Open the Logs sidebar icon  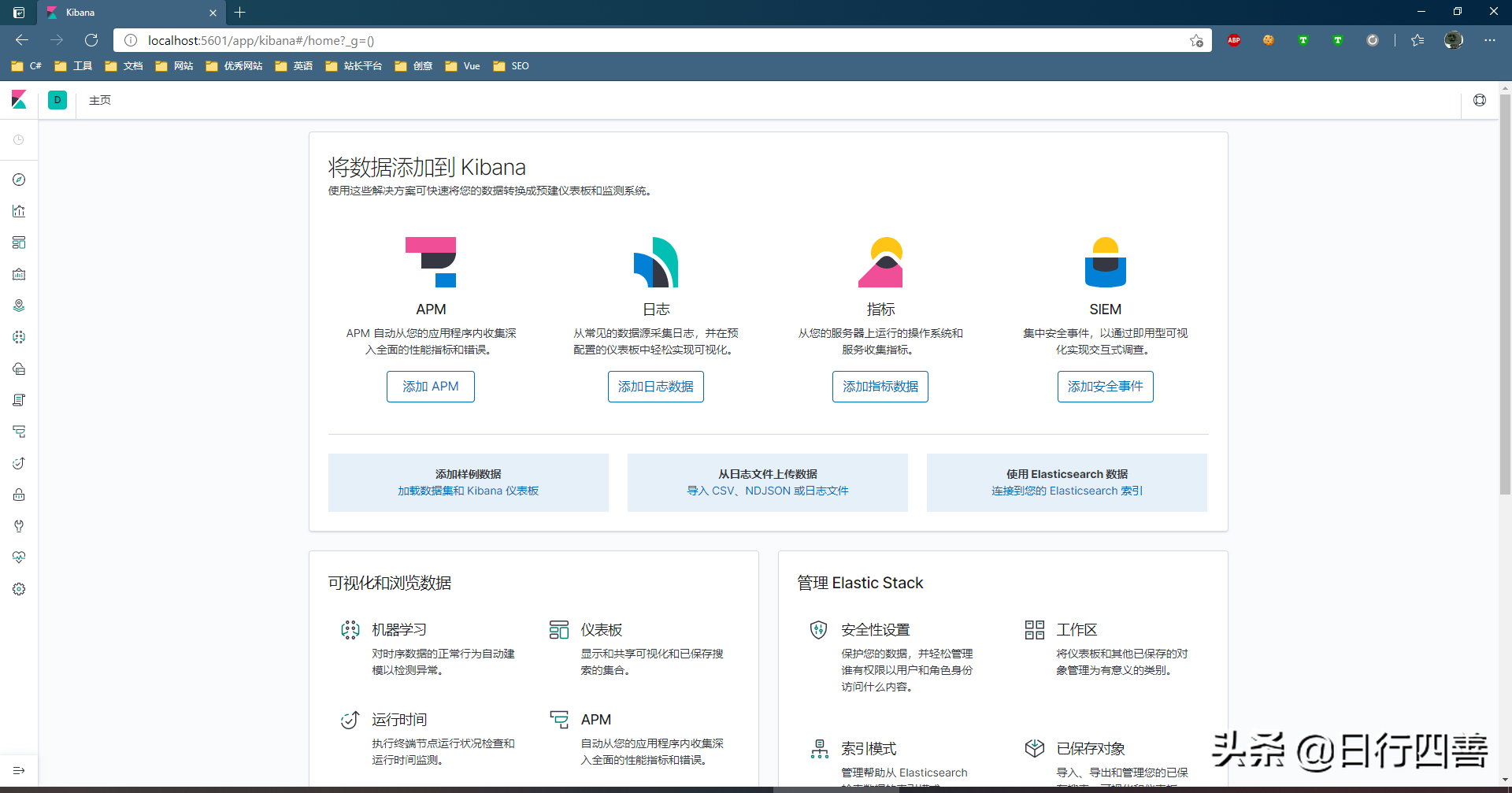[x=19, y=400]
